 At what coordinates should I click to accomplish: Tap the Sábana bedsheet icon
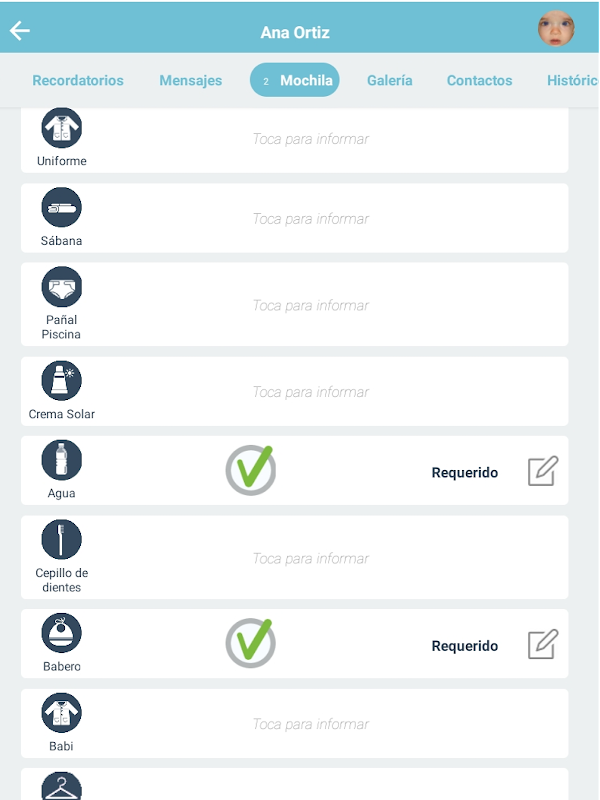pos(62,208)
